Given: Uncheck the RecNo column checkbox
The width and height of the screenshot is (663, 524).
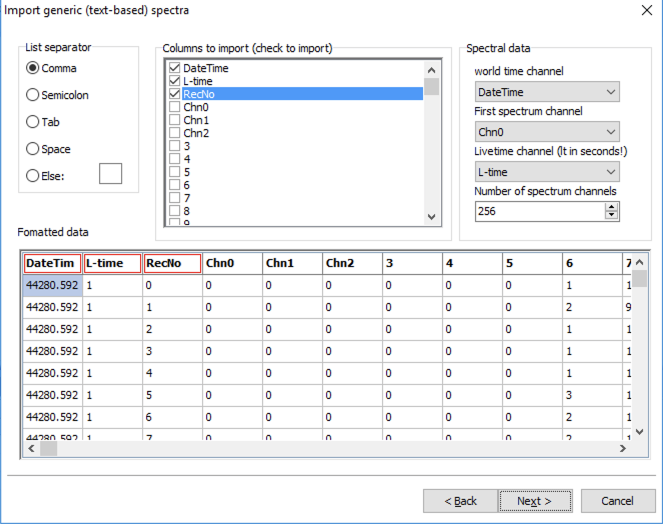Looking at the screenshot, I should click(175, 94).
